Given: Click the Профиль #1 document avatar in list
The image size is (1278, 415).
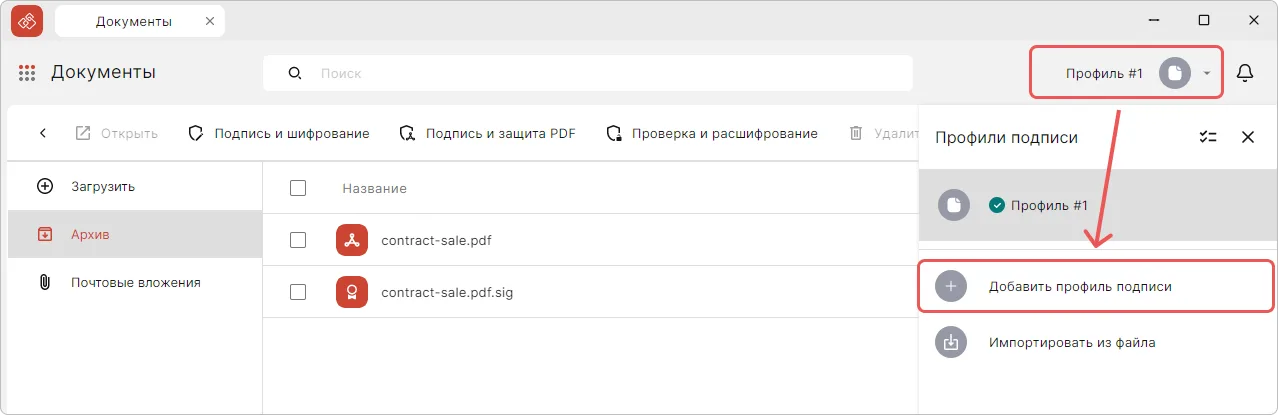Looking at the screenshot, I should (x=954, y=205).
